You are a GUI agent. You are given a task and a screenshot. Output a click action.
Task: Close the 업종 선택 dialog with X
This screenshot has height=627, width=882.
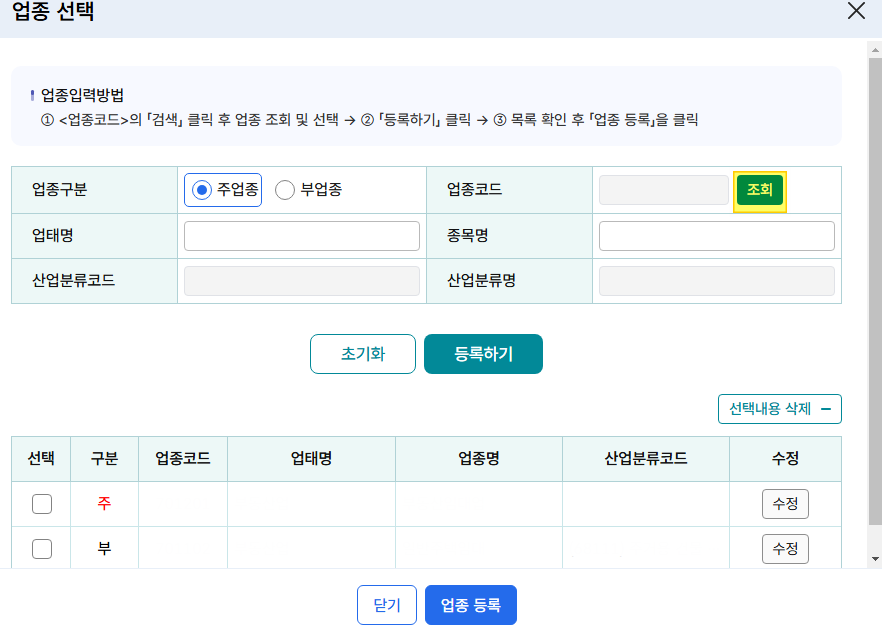[856, 11]
